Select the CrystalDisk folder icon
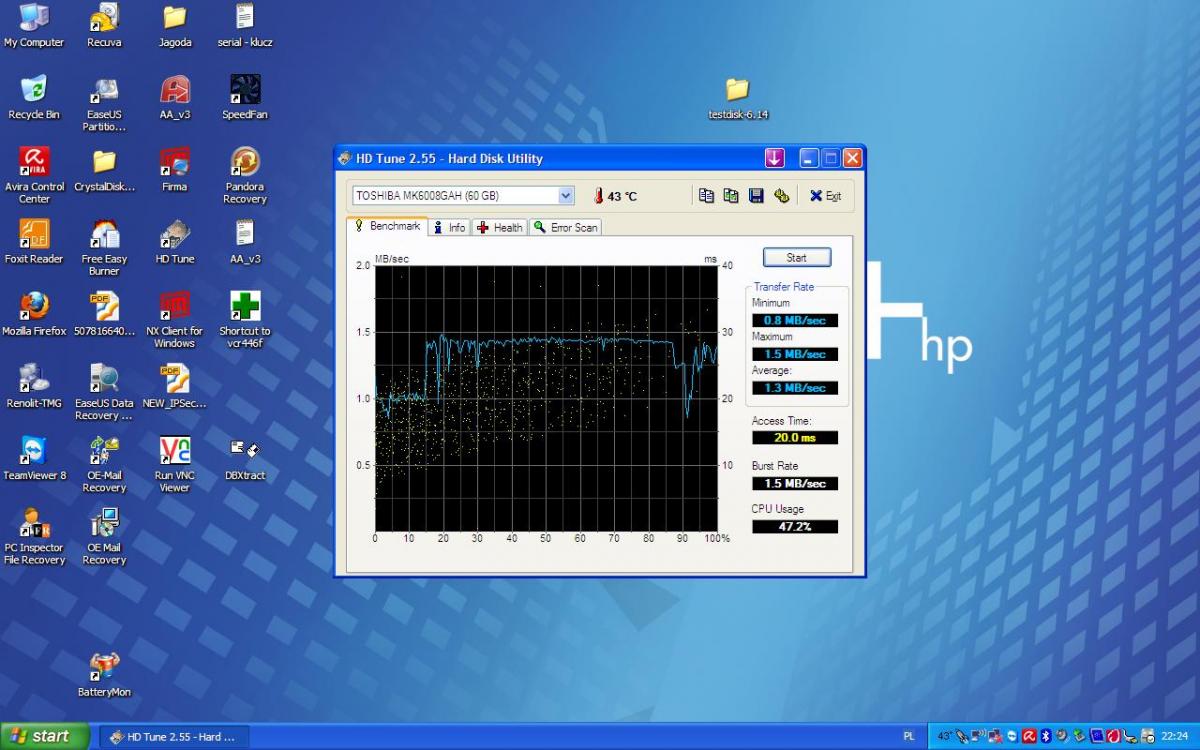Viewport: 1200px width, 750px height. (104, 170)
